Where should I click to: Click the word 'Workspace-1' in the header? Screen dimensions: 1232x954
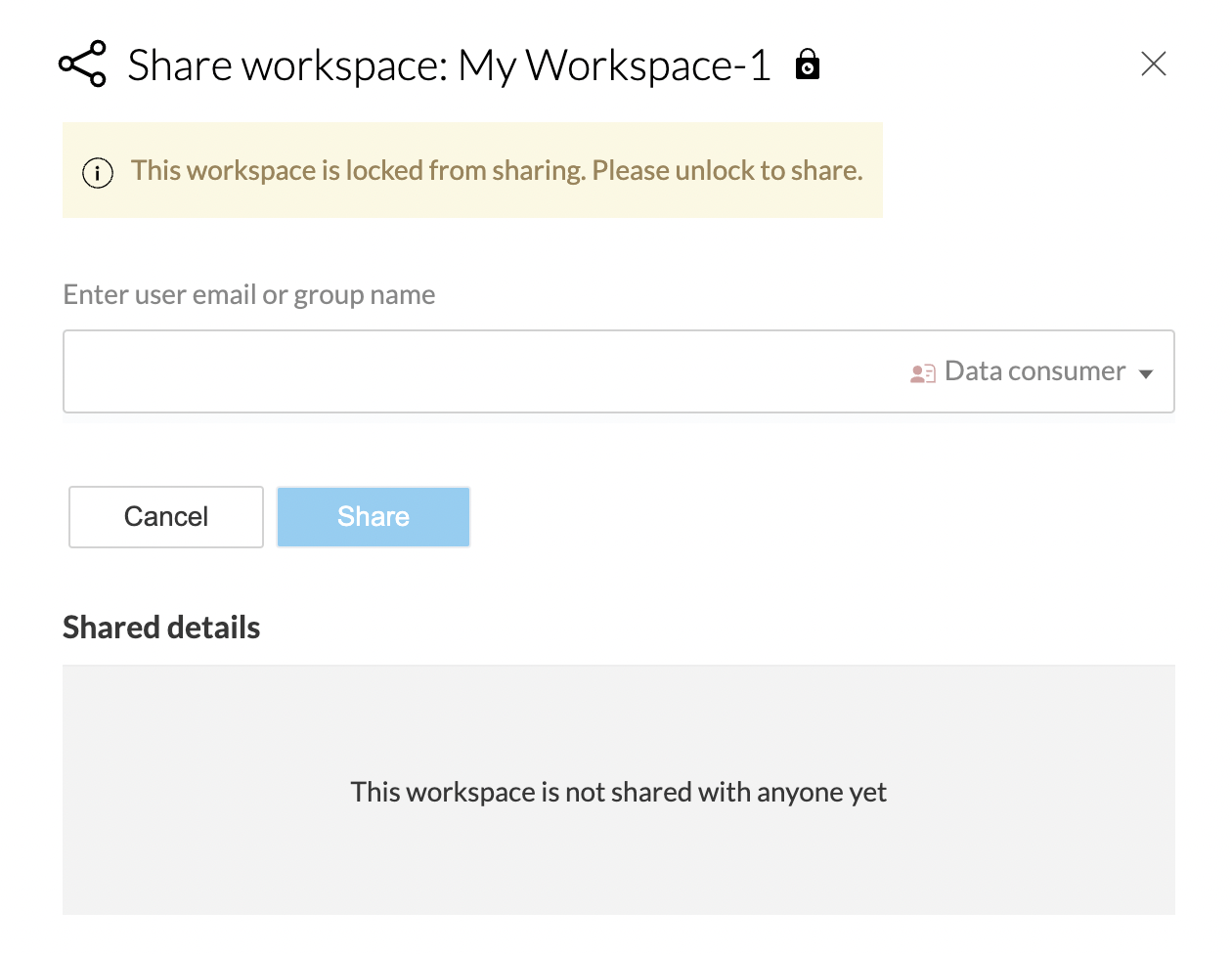[648, 66]
